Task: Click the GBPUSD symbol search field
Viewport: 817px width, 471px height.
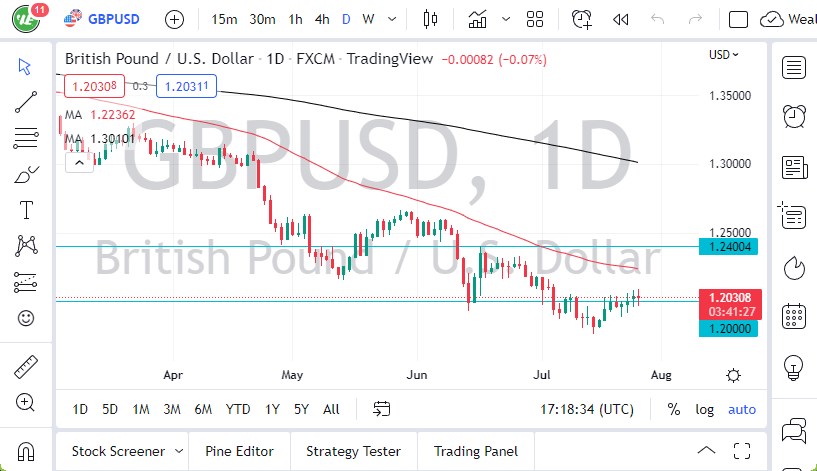Action: [110, 19]
